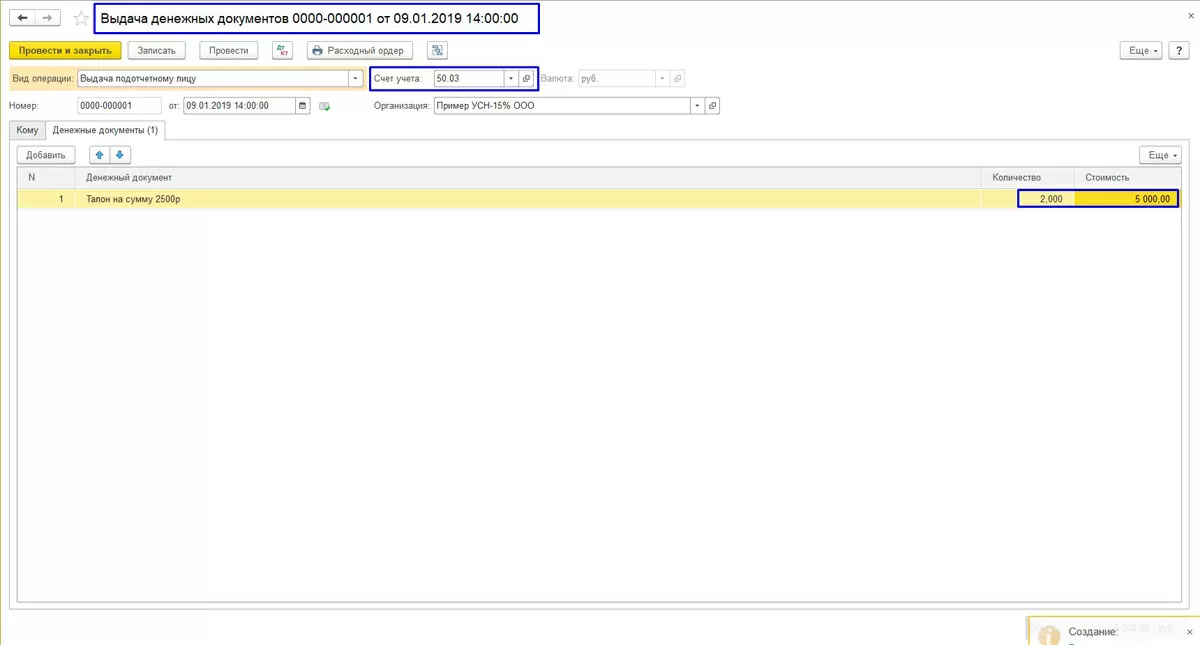Click the back navigation arrow

pyautogui.click(x=23, y=18)
